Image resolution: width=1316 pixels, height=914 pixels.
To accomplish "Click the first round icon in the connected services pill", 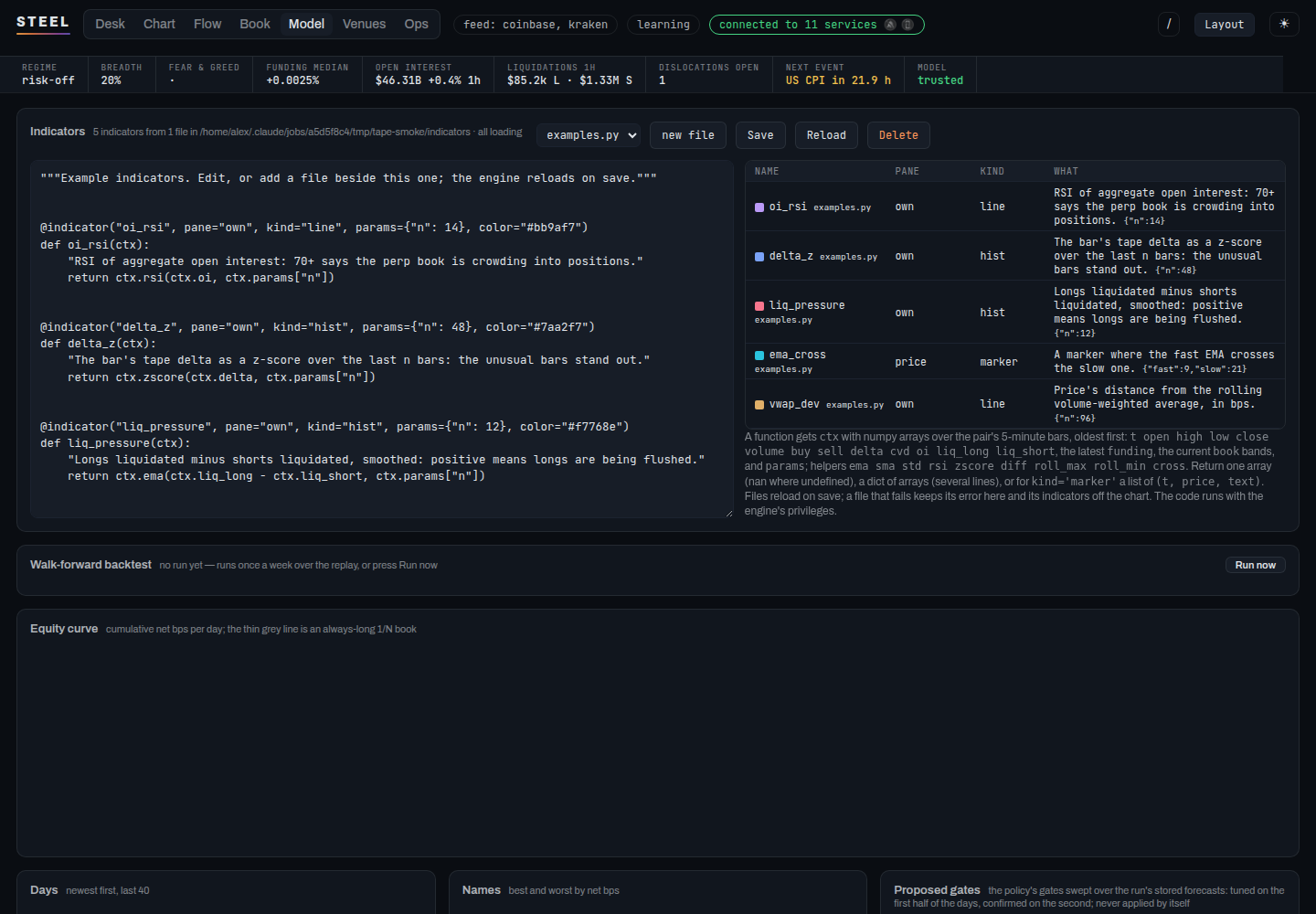I will click(890, 25).
